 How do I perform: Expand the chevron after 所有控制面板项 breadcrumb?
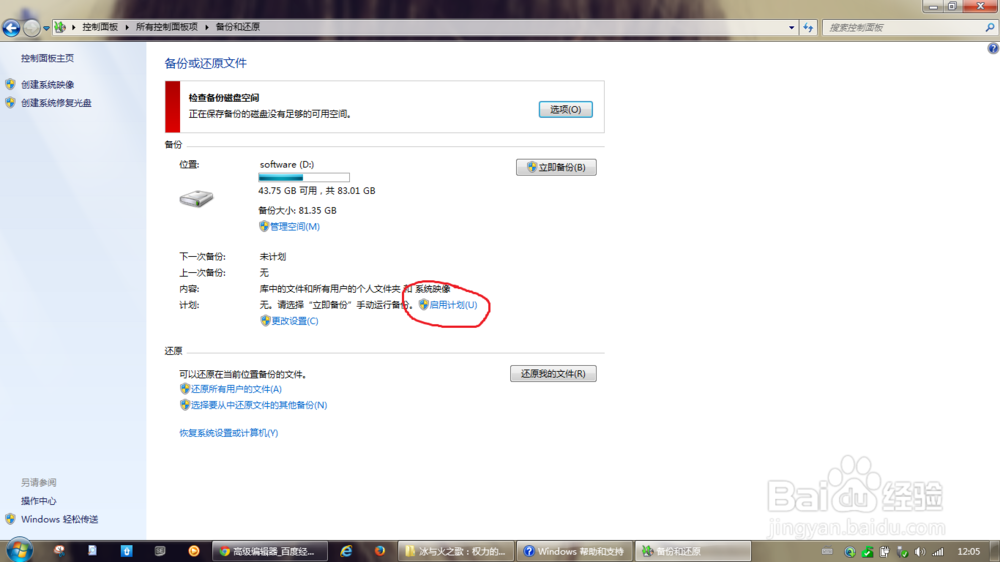pos(207,27)
